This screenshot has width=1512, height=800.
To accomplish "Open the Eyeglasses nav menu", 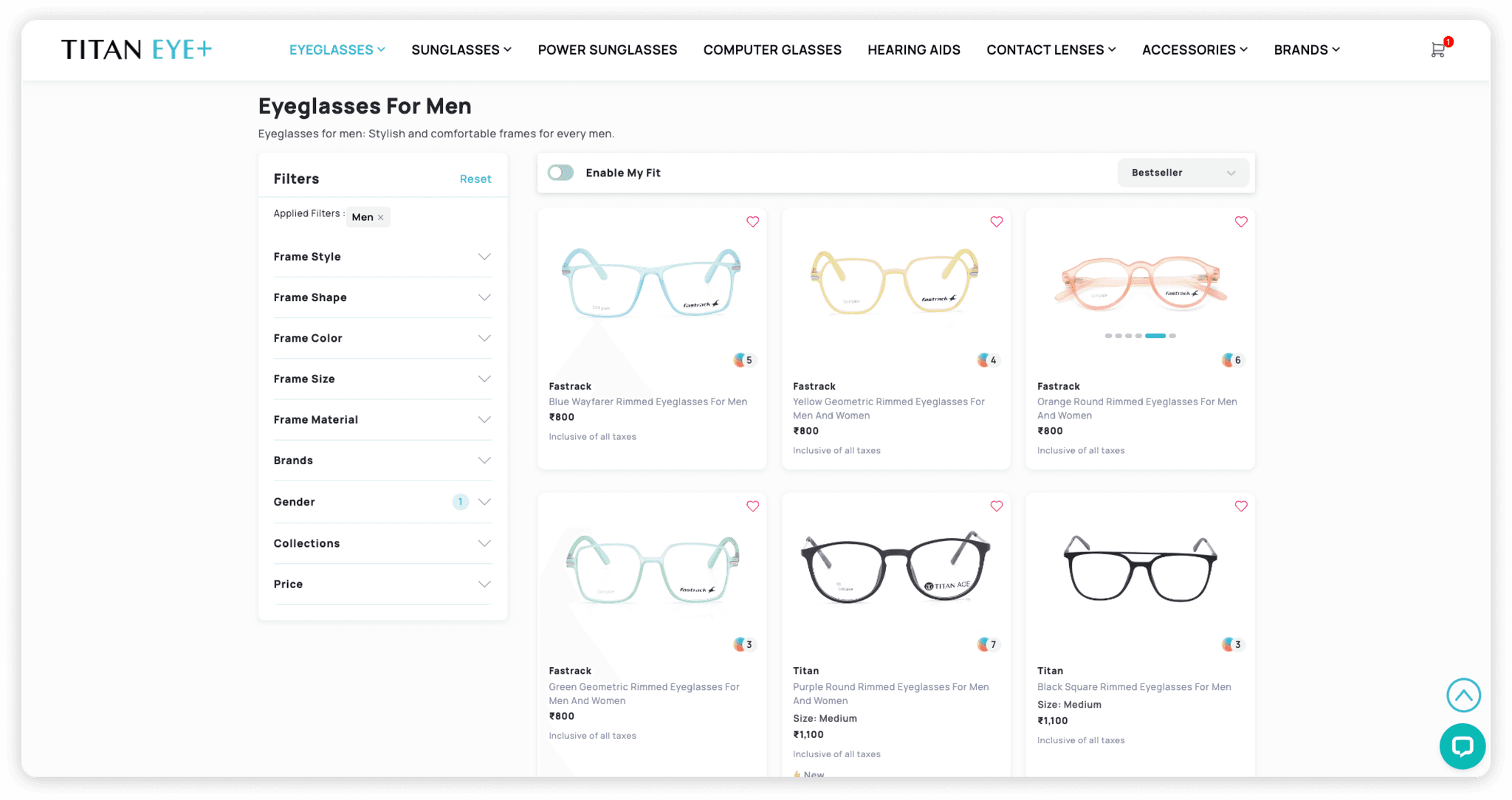I will 337,49.
